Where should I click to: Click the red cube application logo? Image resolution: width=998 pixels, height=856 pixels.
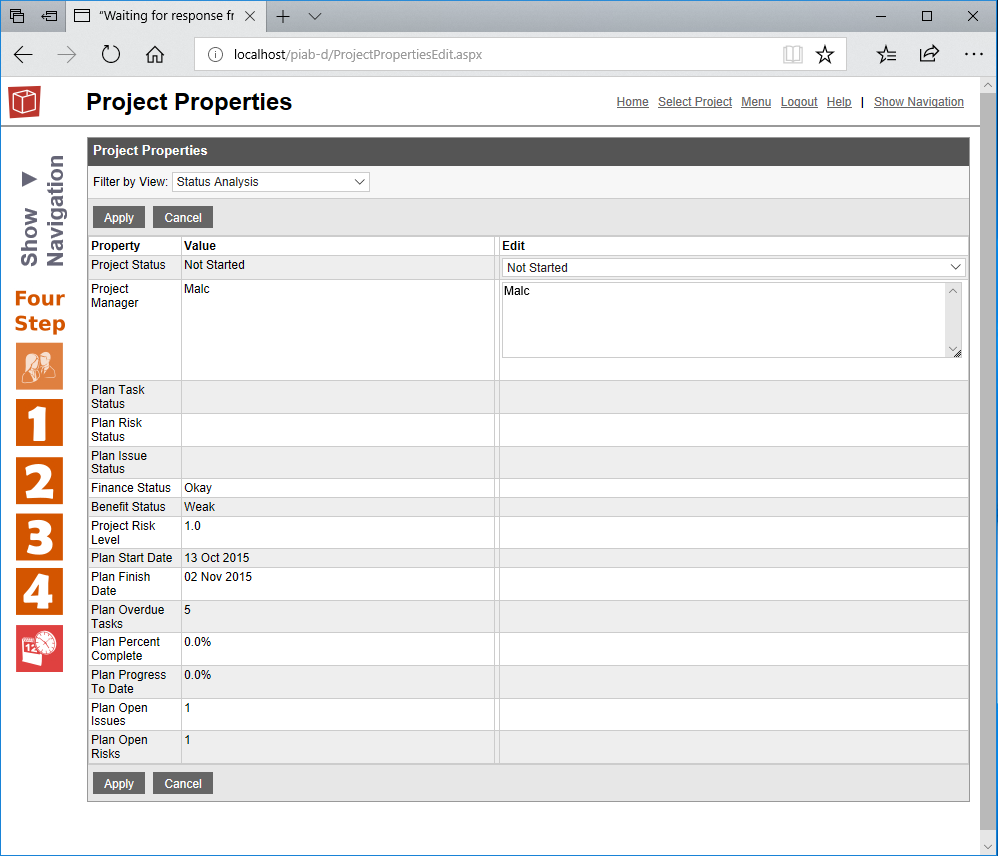[x=23, y=101]
